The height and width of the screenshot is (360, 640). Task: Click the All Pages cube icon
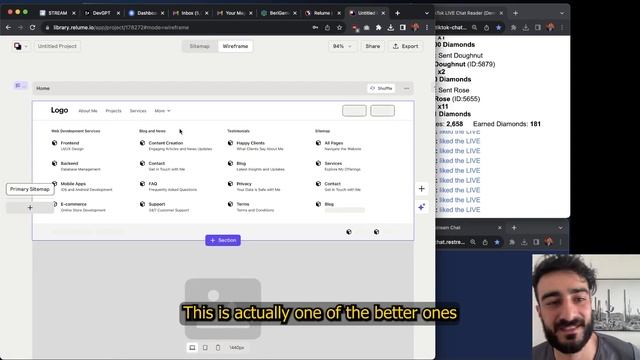[x=318, y=143]
